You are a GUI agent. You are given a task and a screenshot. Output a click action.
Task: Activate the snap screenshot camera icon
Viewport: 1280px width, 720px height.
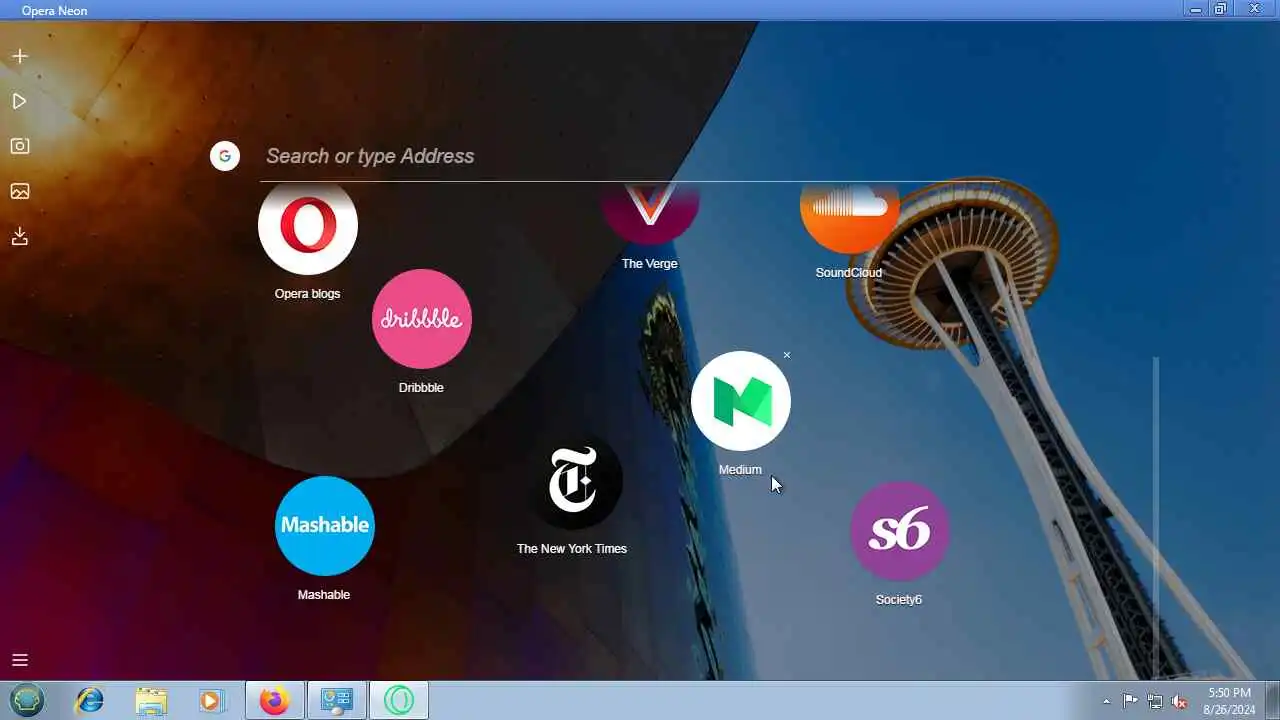point(19,146)
